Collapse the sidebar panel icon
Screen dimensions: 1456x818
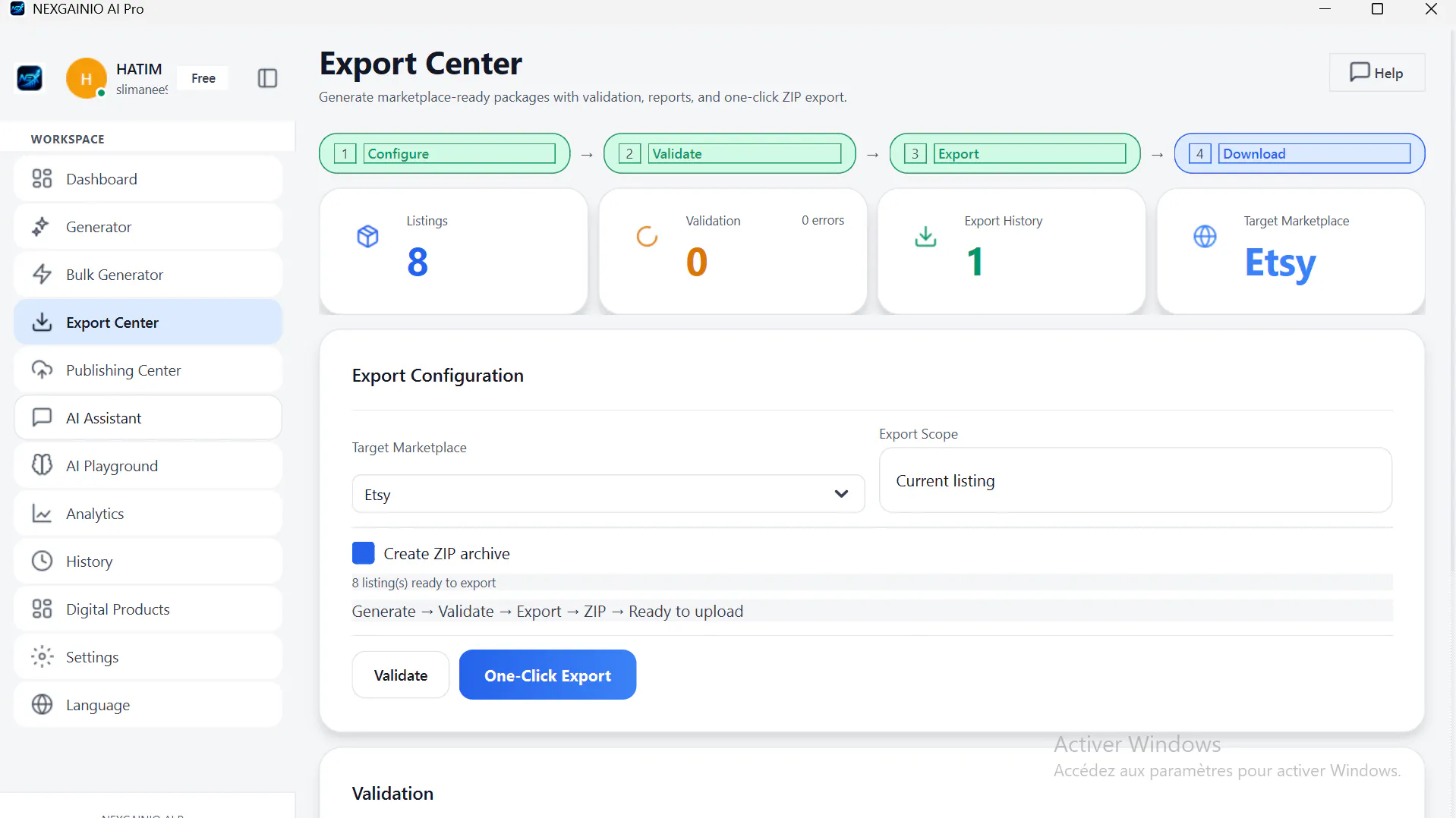tap(267, 78)
